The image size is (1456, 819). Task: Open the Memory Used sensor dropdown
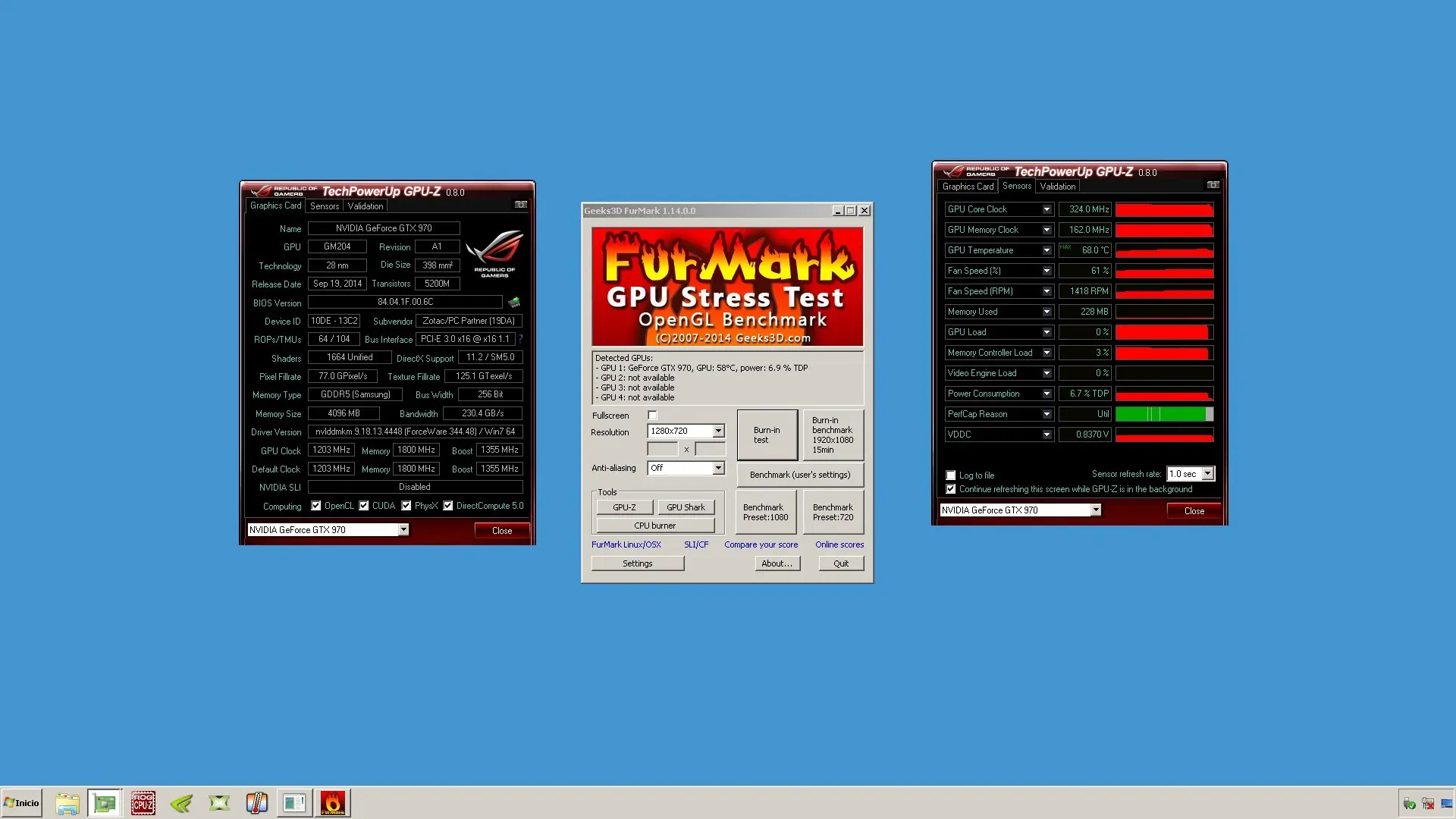tap(1046, 312)
